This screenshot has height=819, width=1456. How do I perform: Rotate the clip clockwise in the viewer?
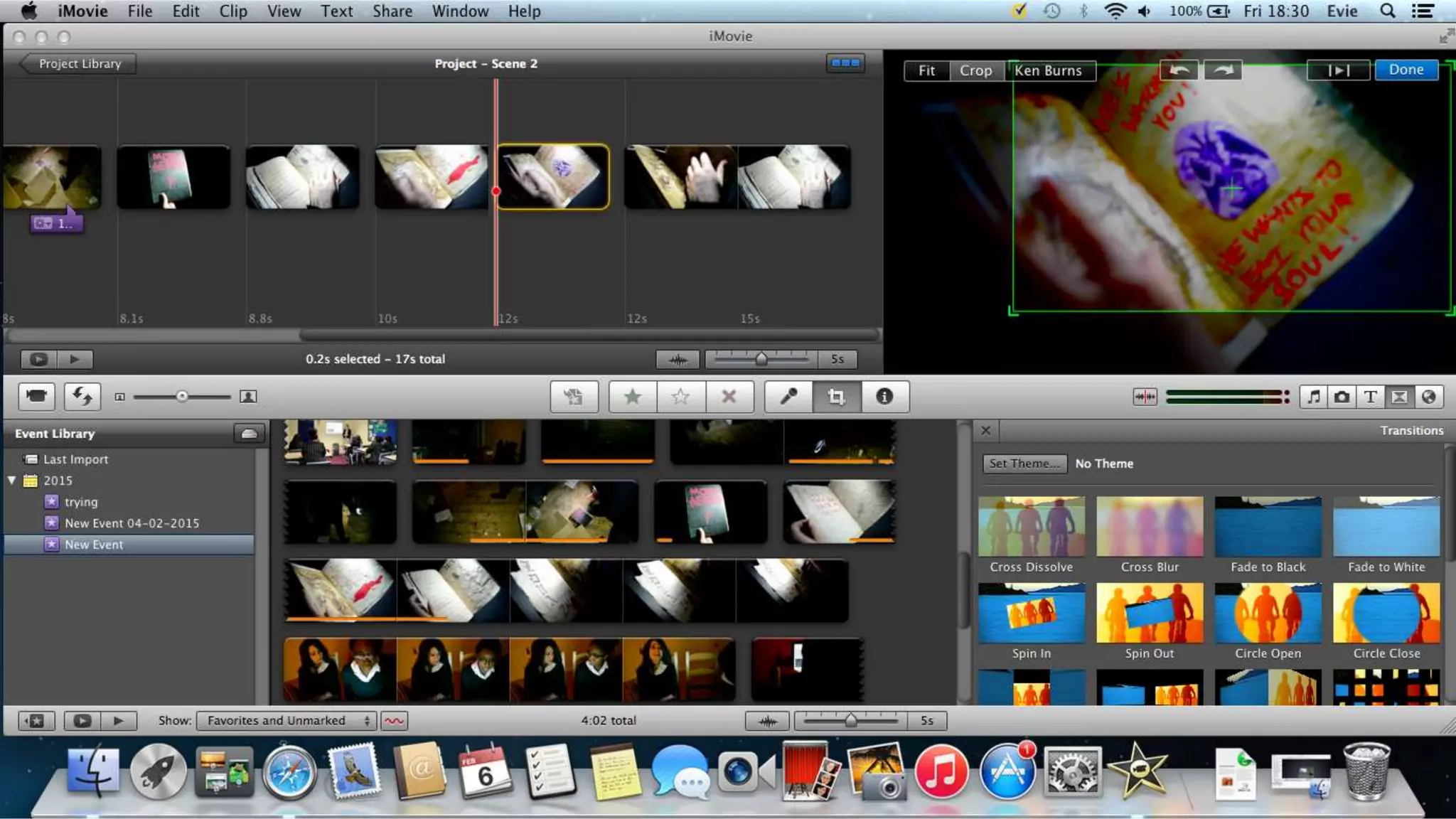click(x=1223, y=70)
